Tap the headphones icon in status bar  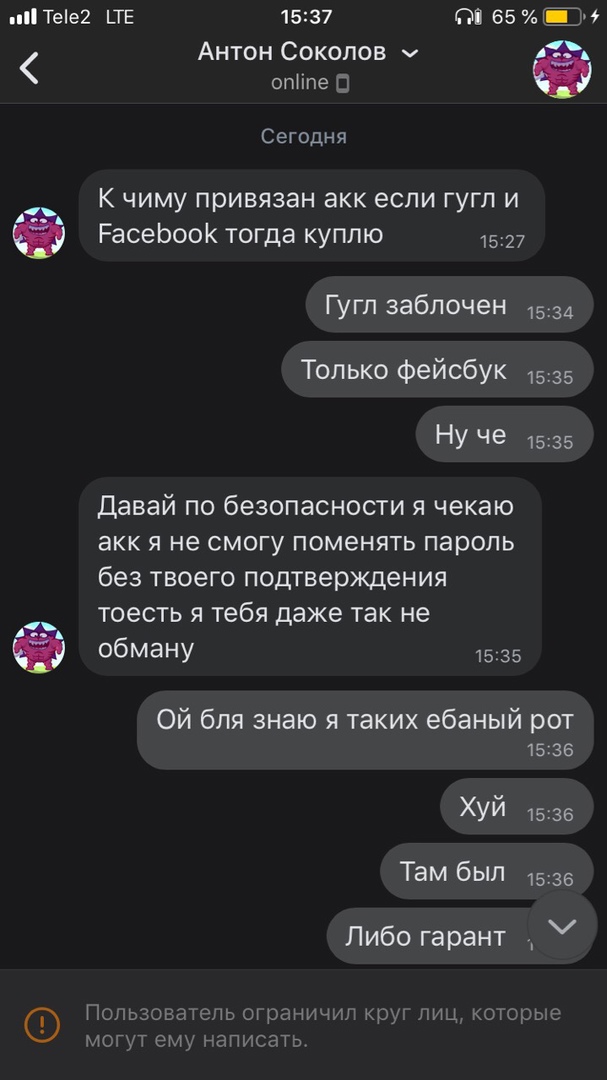(x=469, y=17)
